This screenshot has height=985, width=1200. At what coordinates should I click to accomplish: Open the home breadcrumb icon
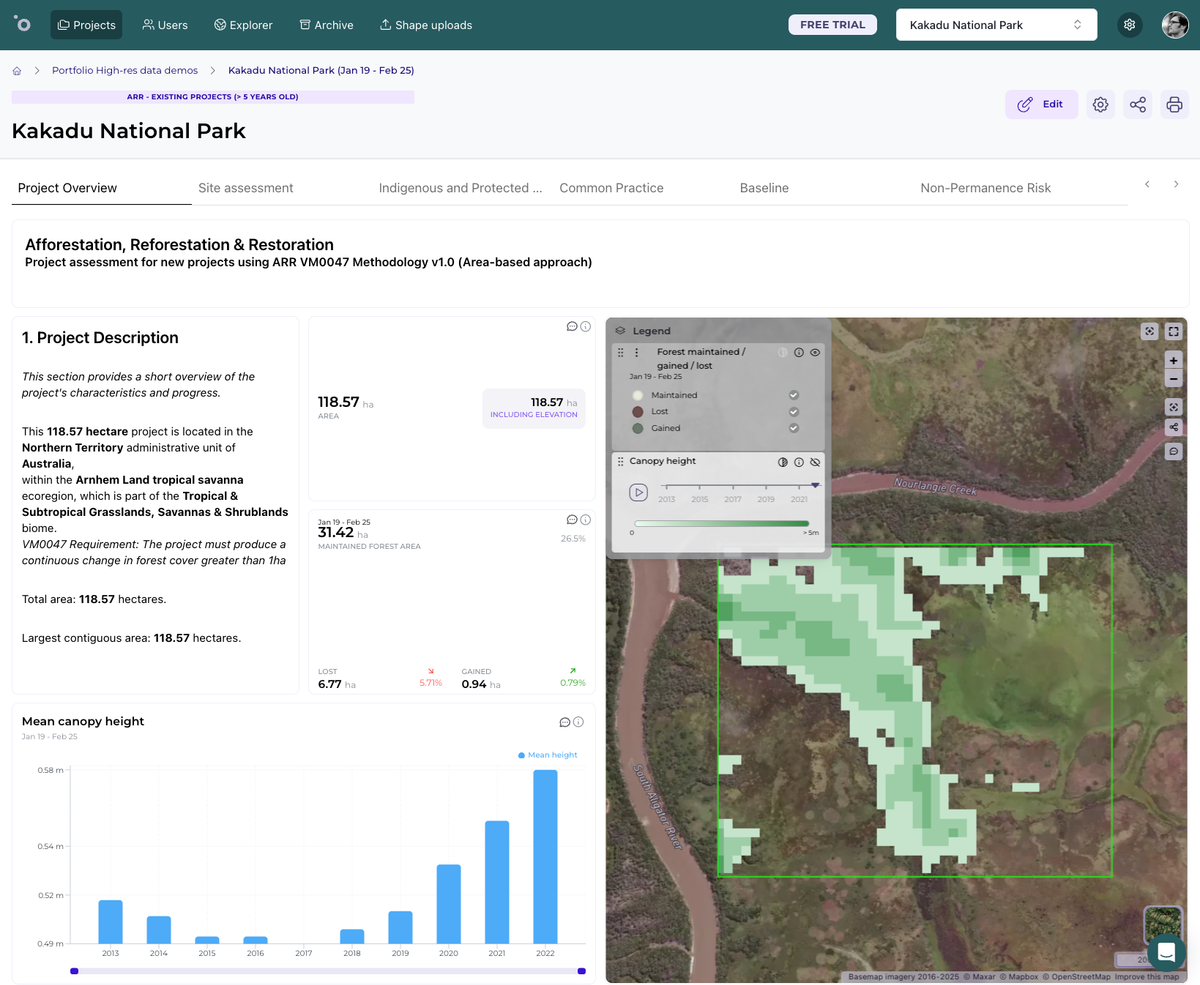coord(17,71)
